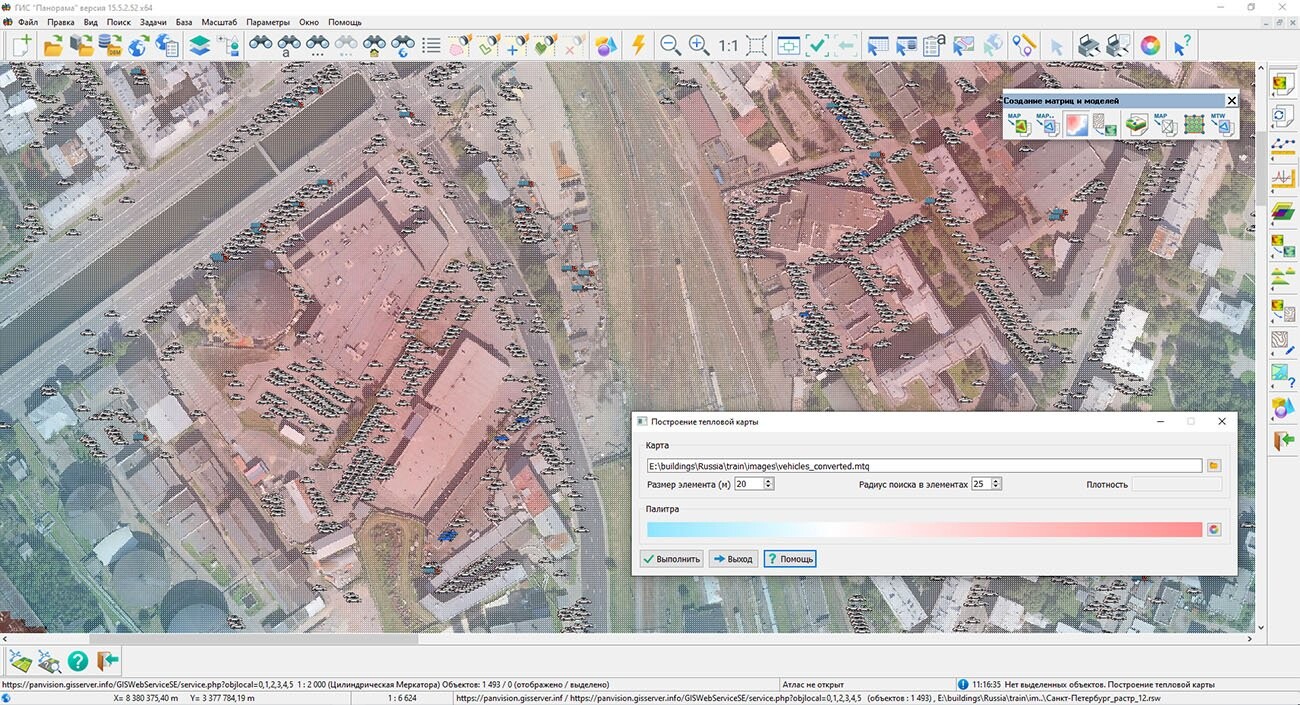1300x705 pixels.
Task: Open palette chooser next to gradient bar
Action: coord(1214,530)
